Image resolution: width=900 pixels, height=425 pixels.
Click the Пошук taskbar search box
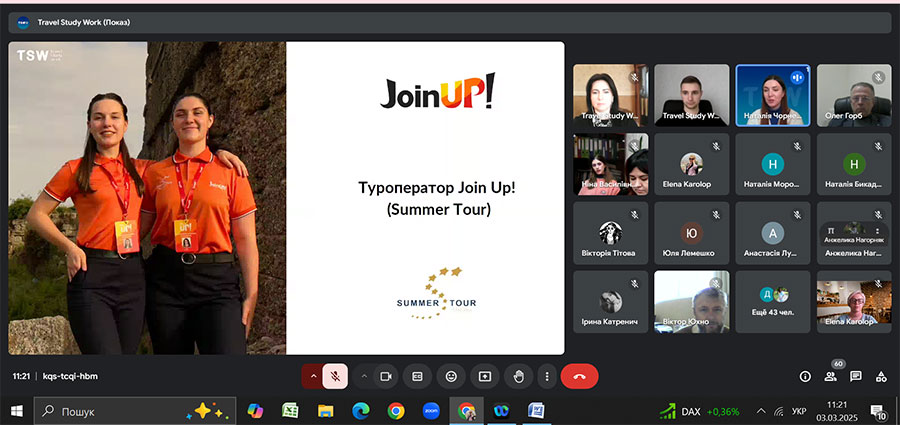(x=135, y=411)
